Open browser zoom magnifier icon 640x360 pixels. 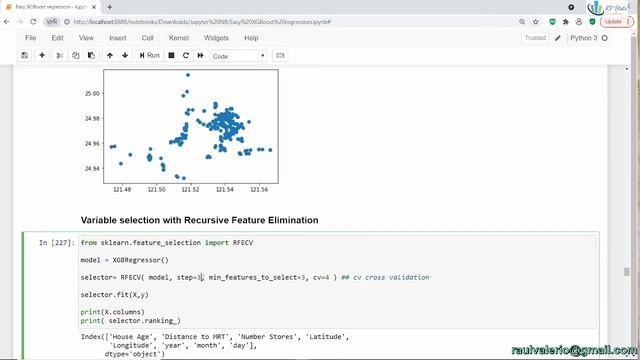coord(522,22)
